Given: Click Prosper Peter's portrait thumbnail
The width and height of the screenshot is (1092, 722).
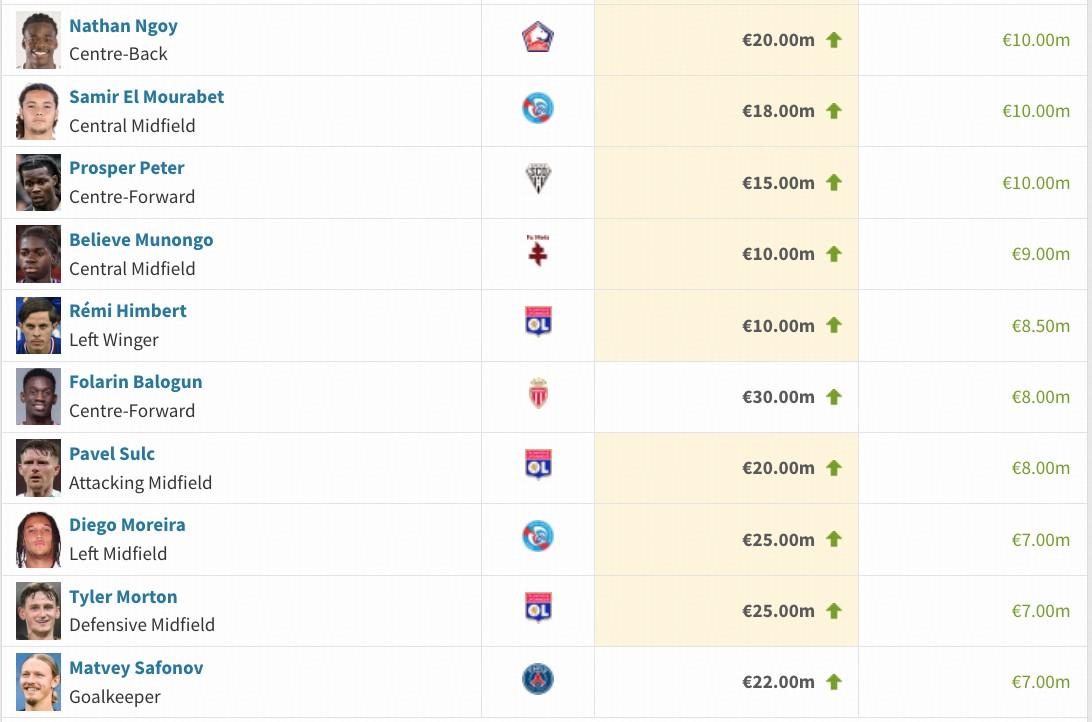Looking at the screenshot, I should (38, 182).
